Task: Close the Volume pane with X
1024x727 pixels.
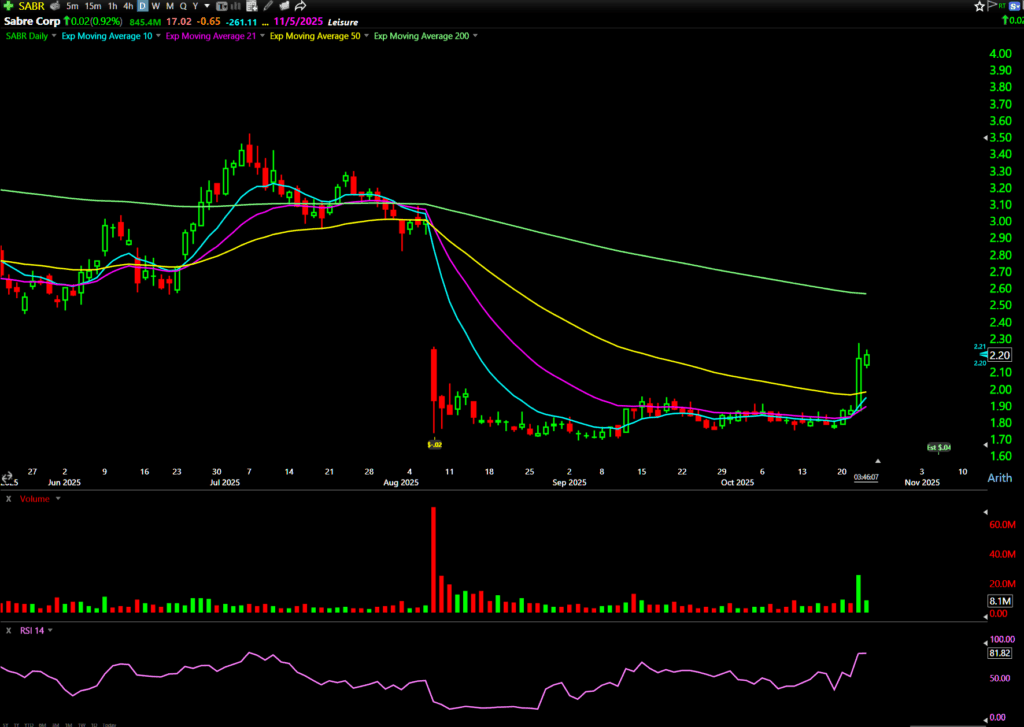Action: (x=8, y=497)
